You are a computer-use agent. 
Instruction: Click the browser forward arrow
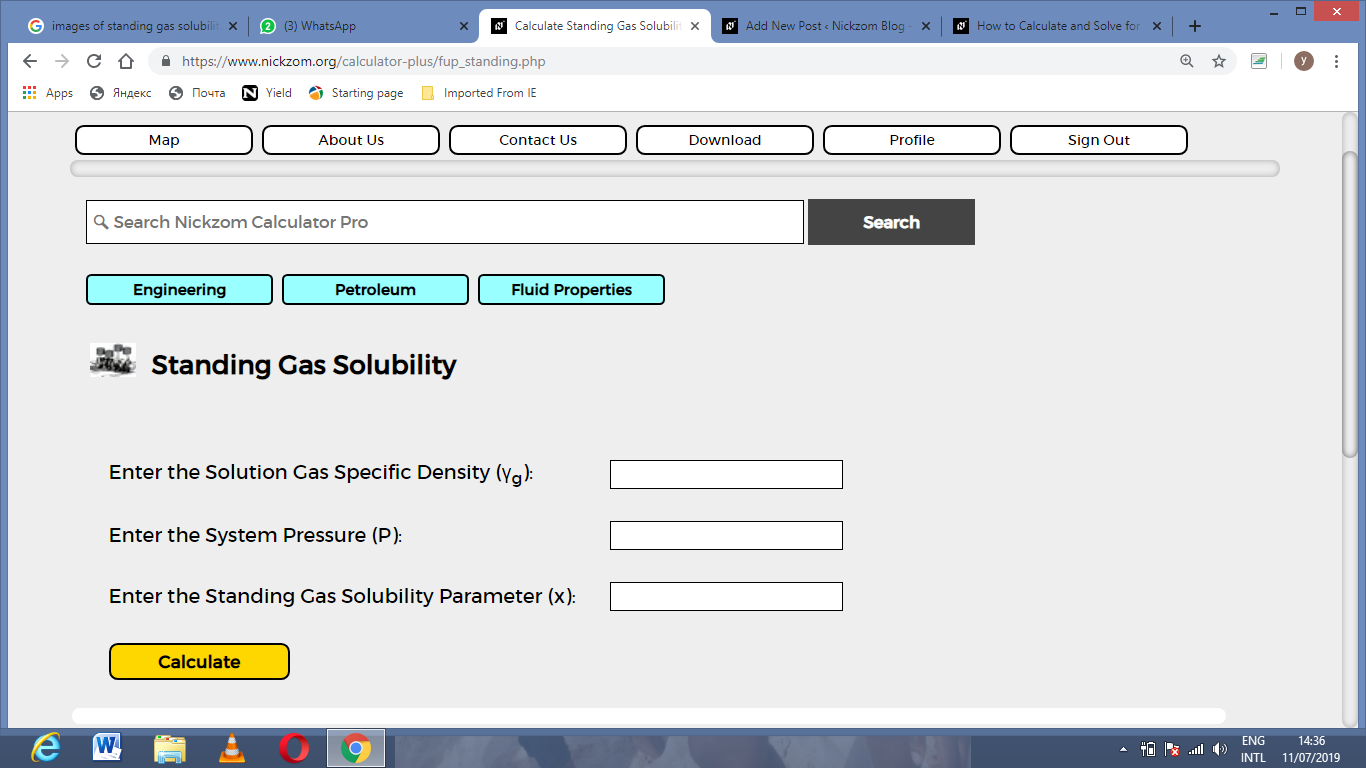tap(62, 61)
